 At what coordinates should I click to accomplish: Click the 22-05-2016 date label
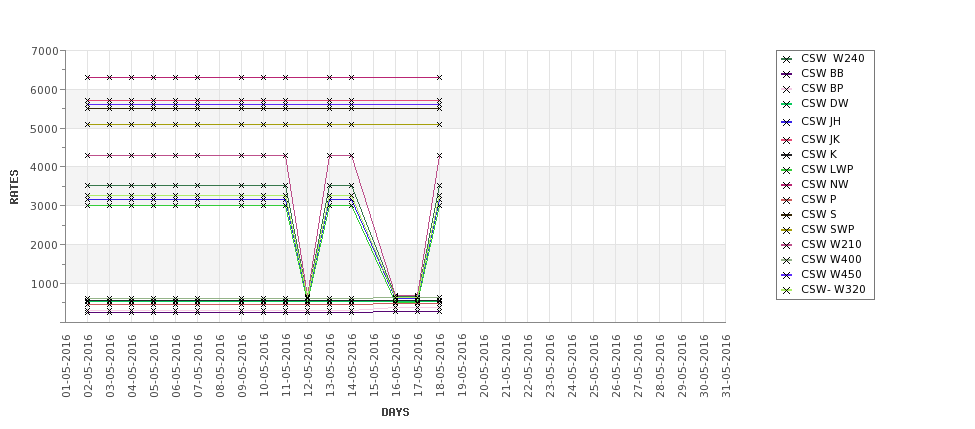coord(528,366)
